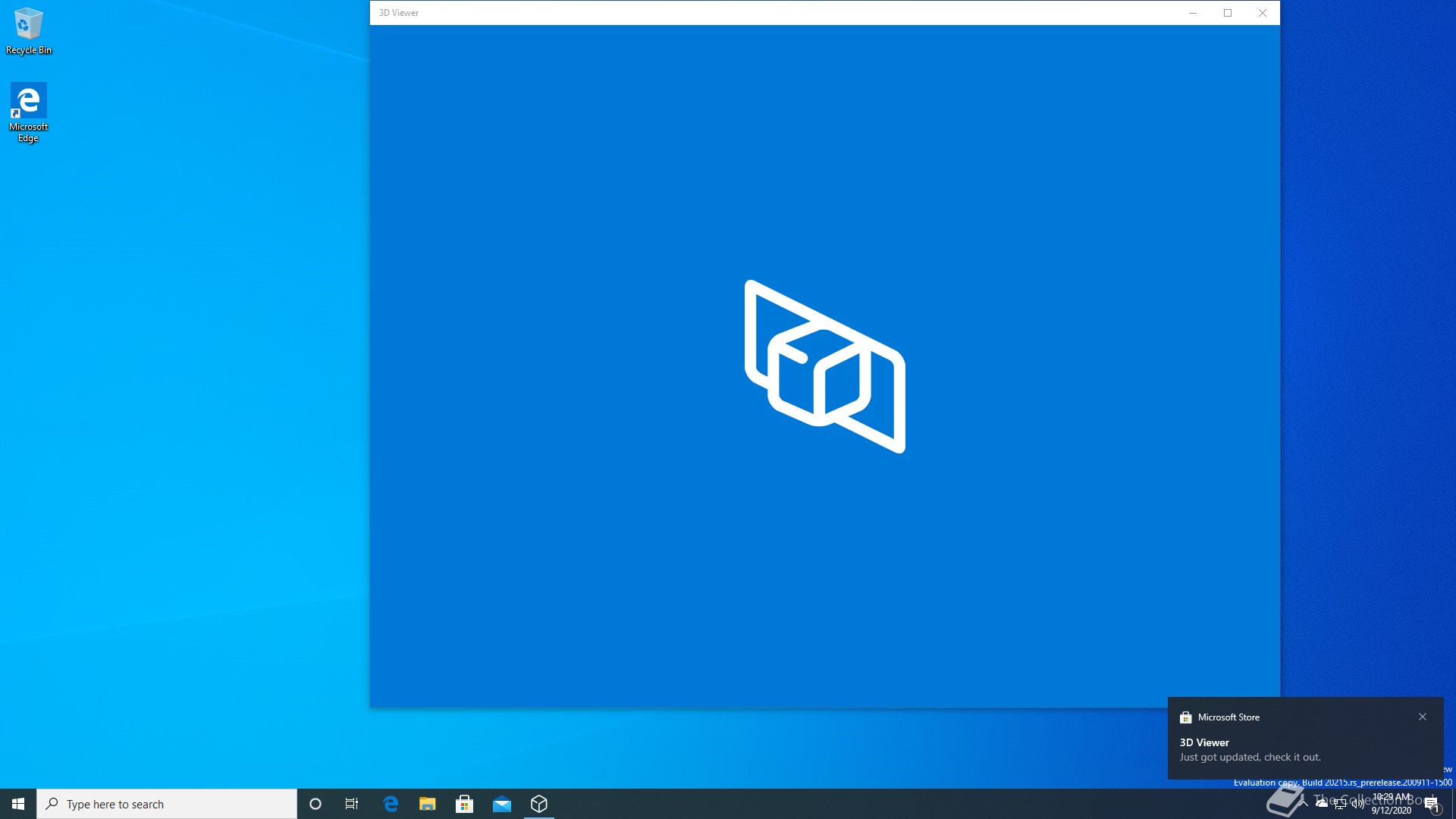
Task: Click the 3D Viewer window title
Action: (399, 13)
